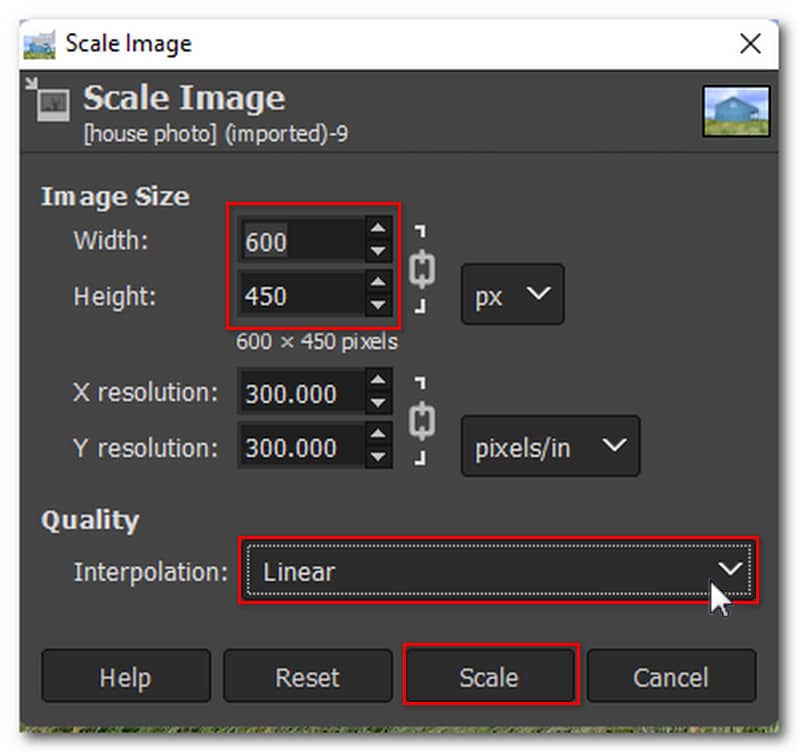Image resolution: width=800 pixels, height=754 pixels.
Task: Click the 'Image Size' section heading
Action: click(x=115, y=197)
